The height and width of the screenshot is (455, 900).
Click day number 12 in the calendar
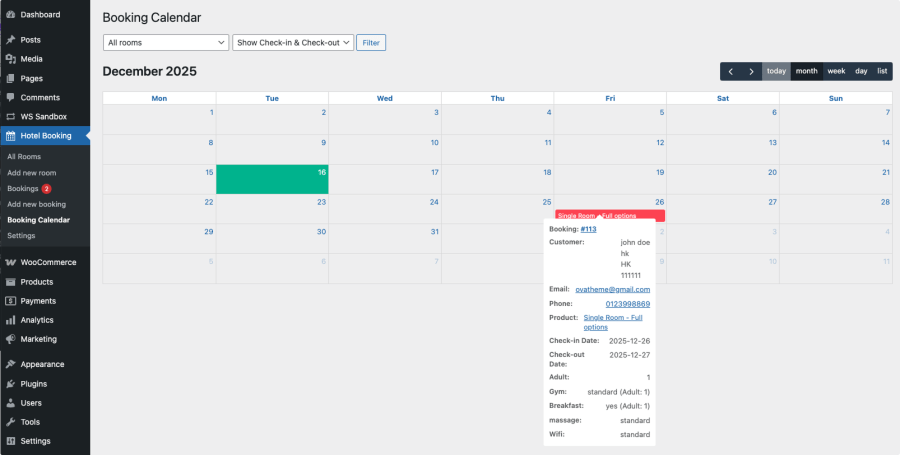pos(660,143)
